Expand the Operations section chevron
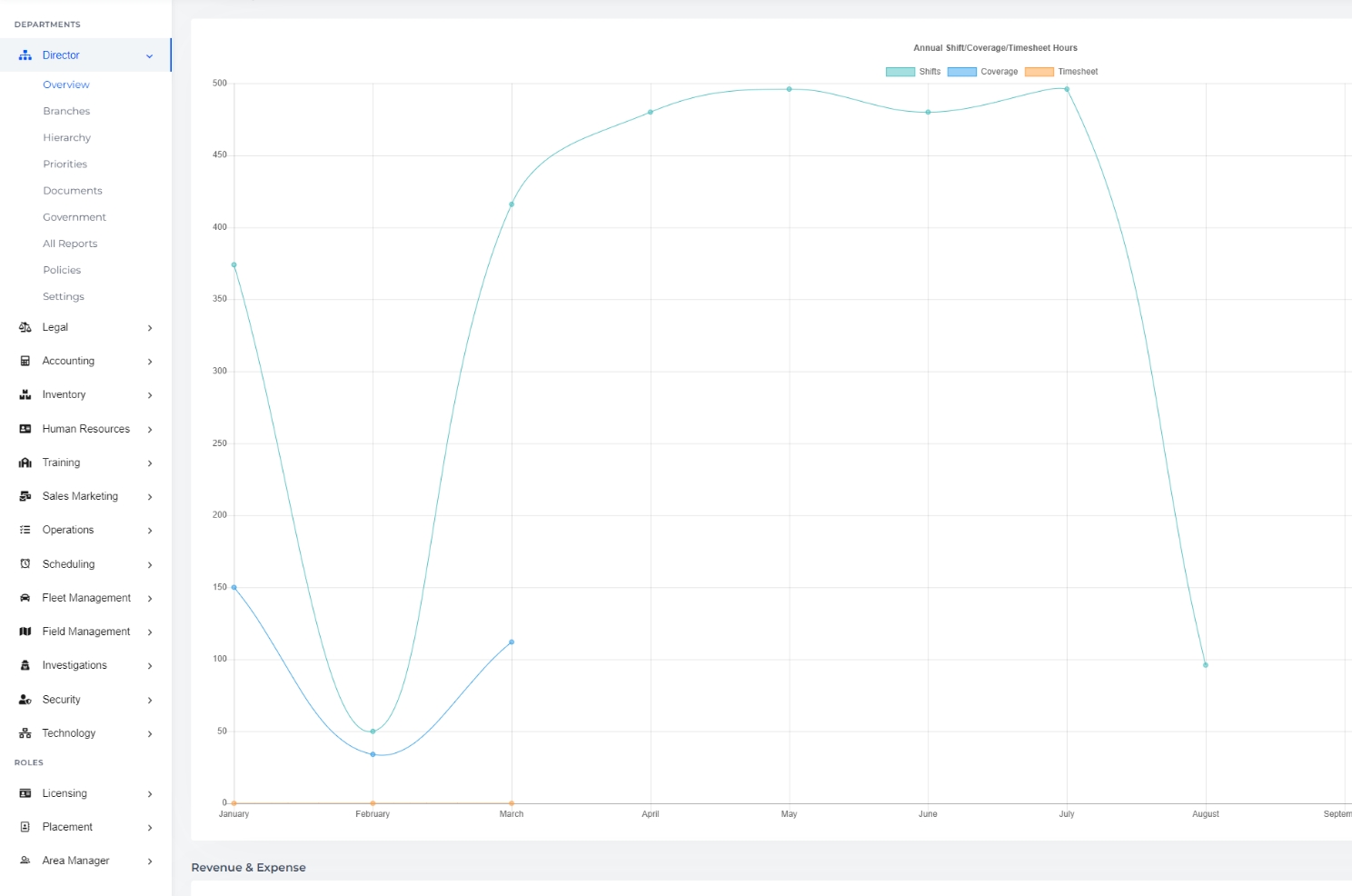The image size is (1352, 896). (150, 531)
